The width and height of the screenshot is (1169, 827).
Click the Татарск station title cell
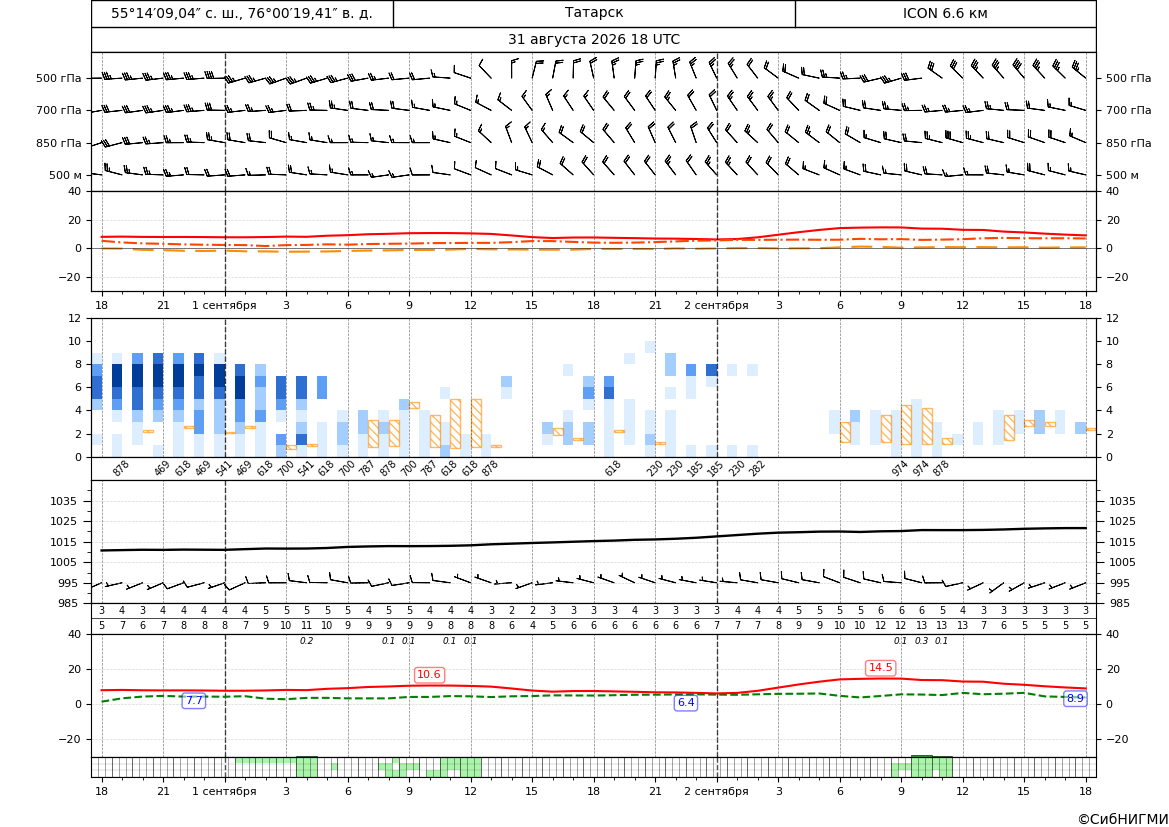point(594,13)
